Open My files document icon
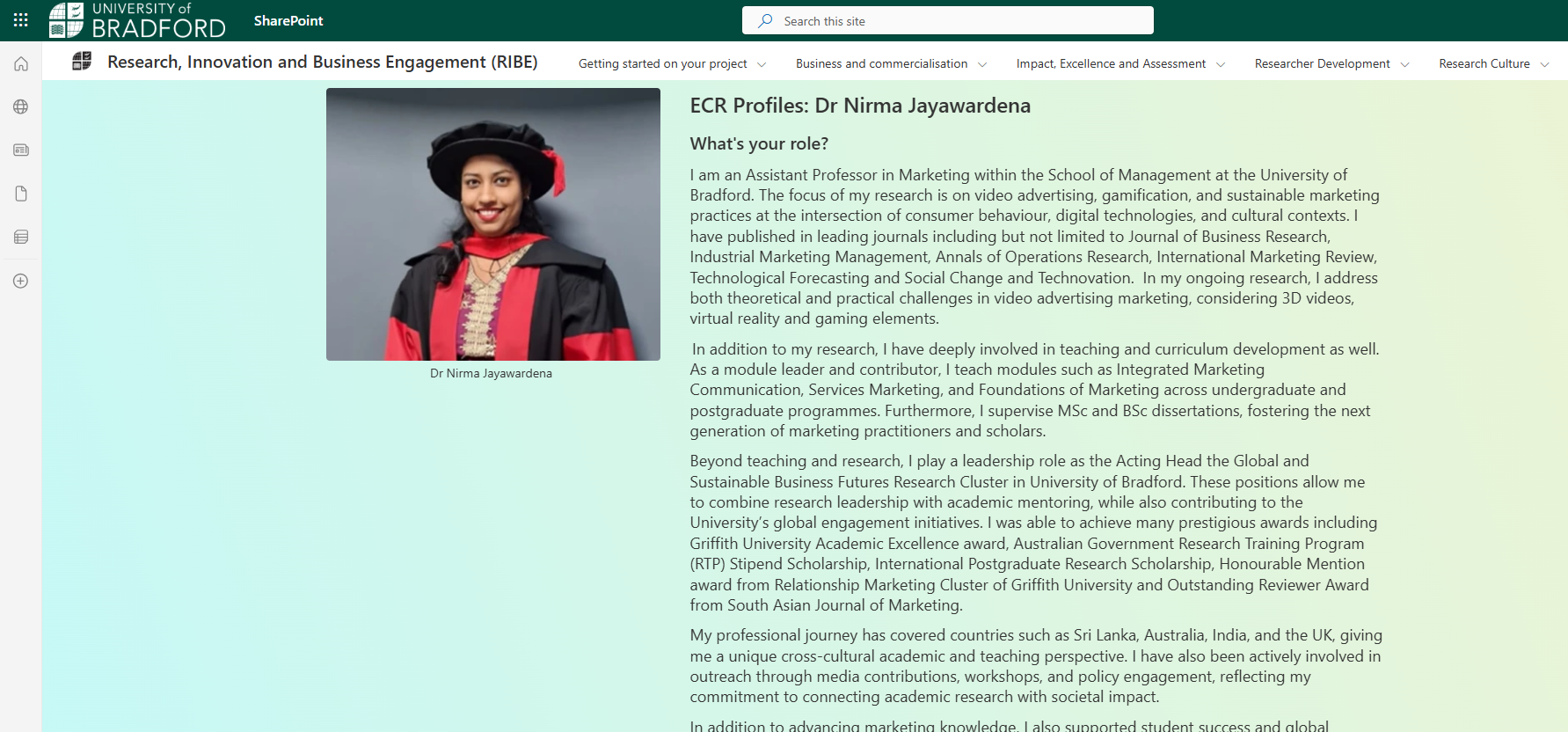The height and width of the screenshot is (732, 1568). [x=21, y=194]
